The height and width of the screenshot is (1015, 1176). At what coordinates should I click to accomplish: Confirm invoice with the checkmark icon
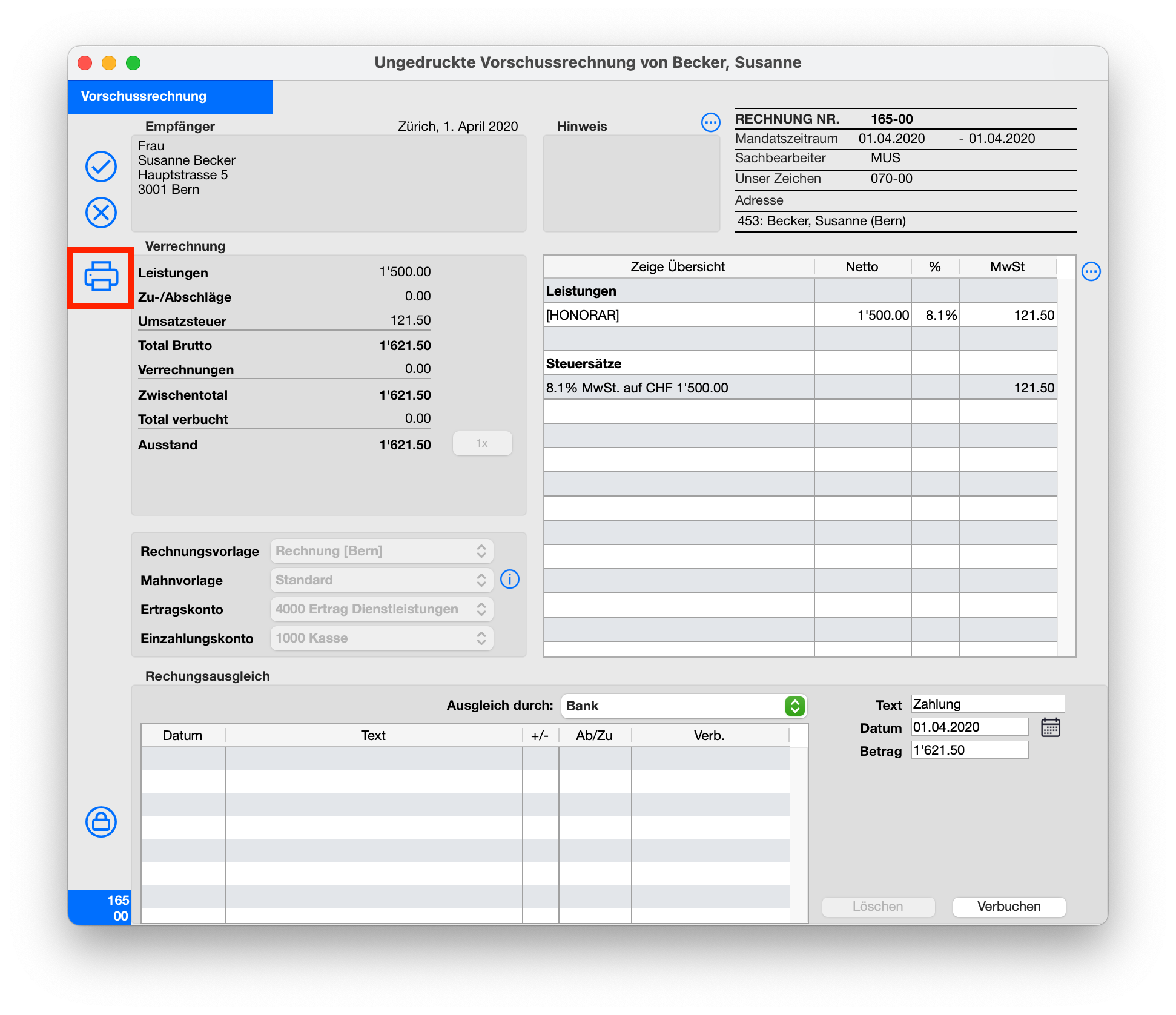click(x=101, y=167)
